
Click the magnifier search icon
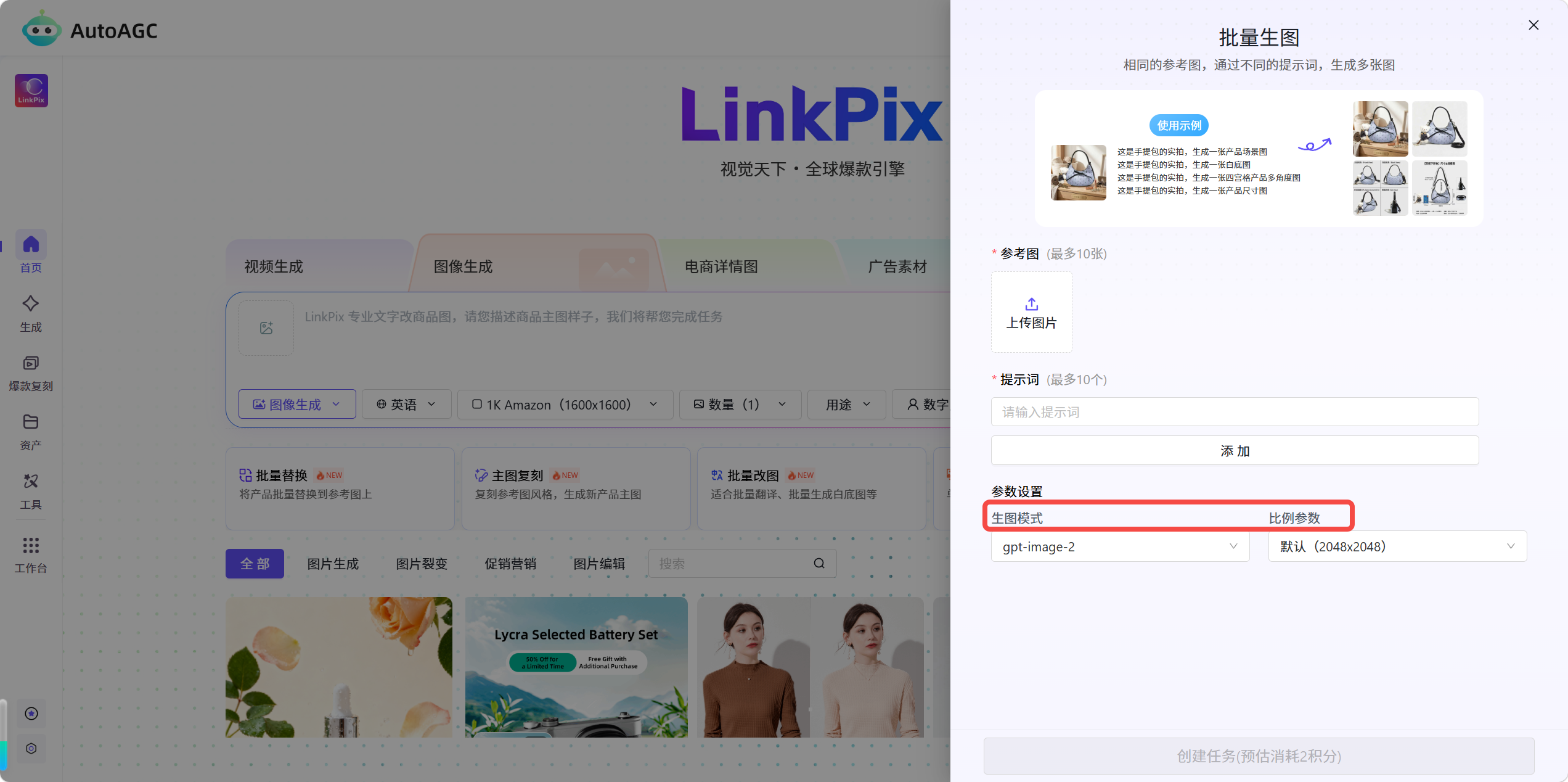(x=819, y=563)
